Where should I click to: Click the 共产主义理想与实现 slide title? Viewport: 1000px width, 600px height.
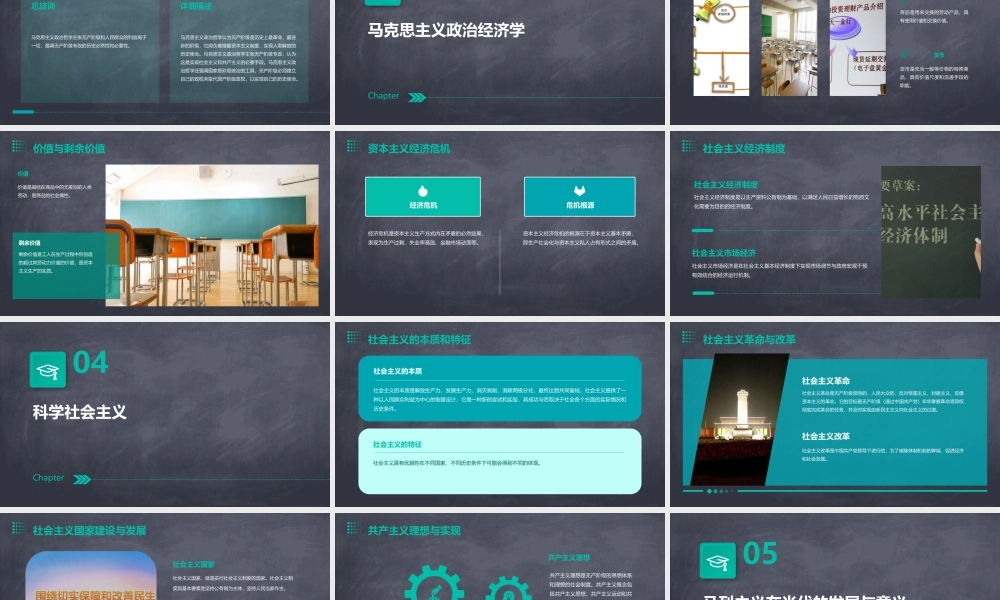[x=414, y=530]
